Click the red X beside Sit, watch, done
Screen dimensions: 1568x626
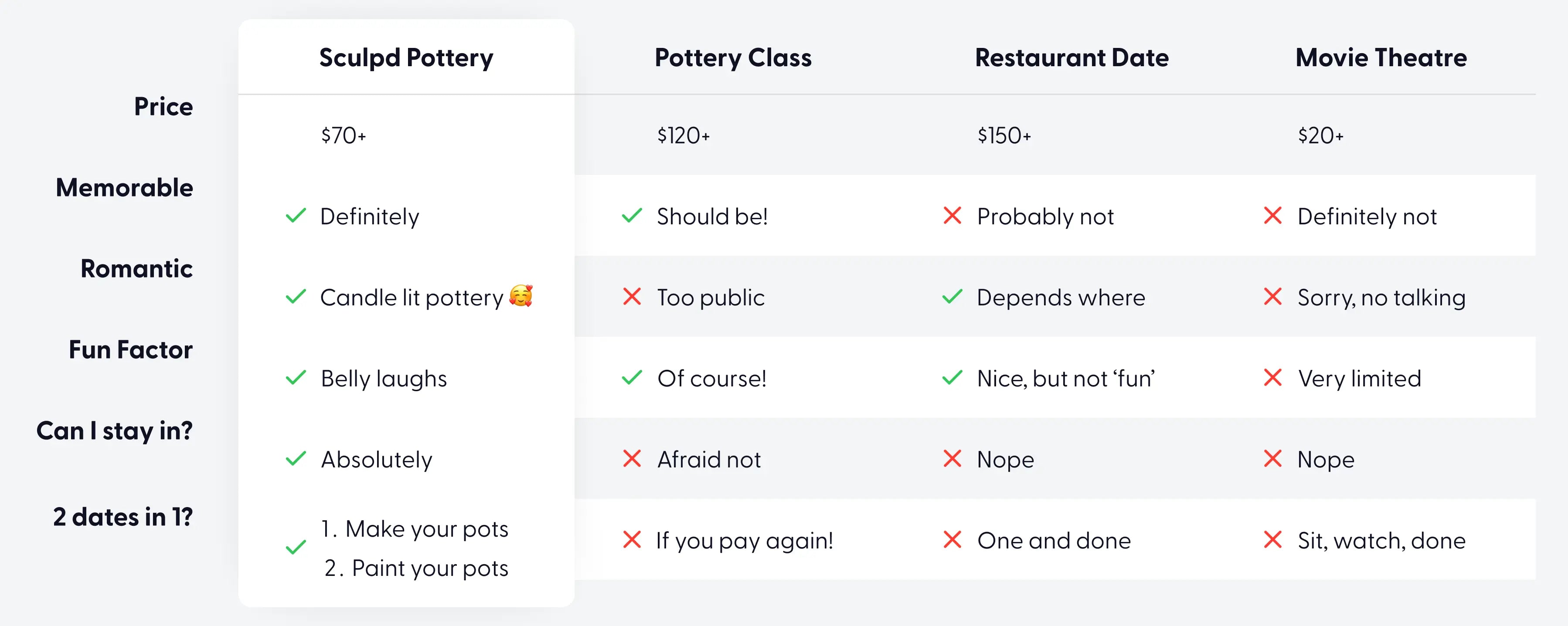1273,540
